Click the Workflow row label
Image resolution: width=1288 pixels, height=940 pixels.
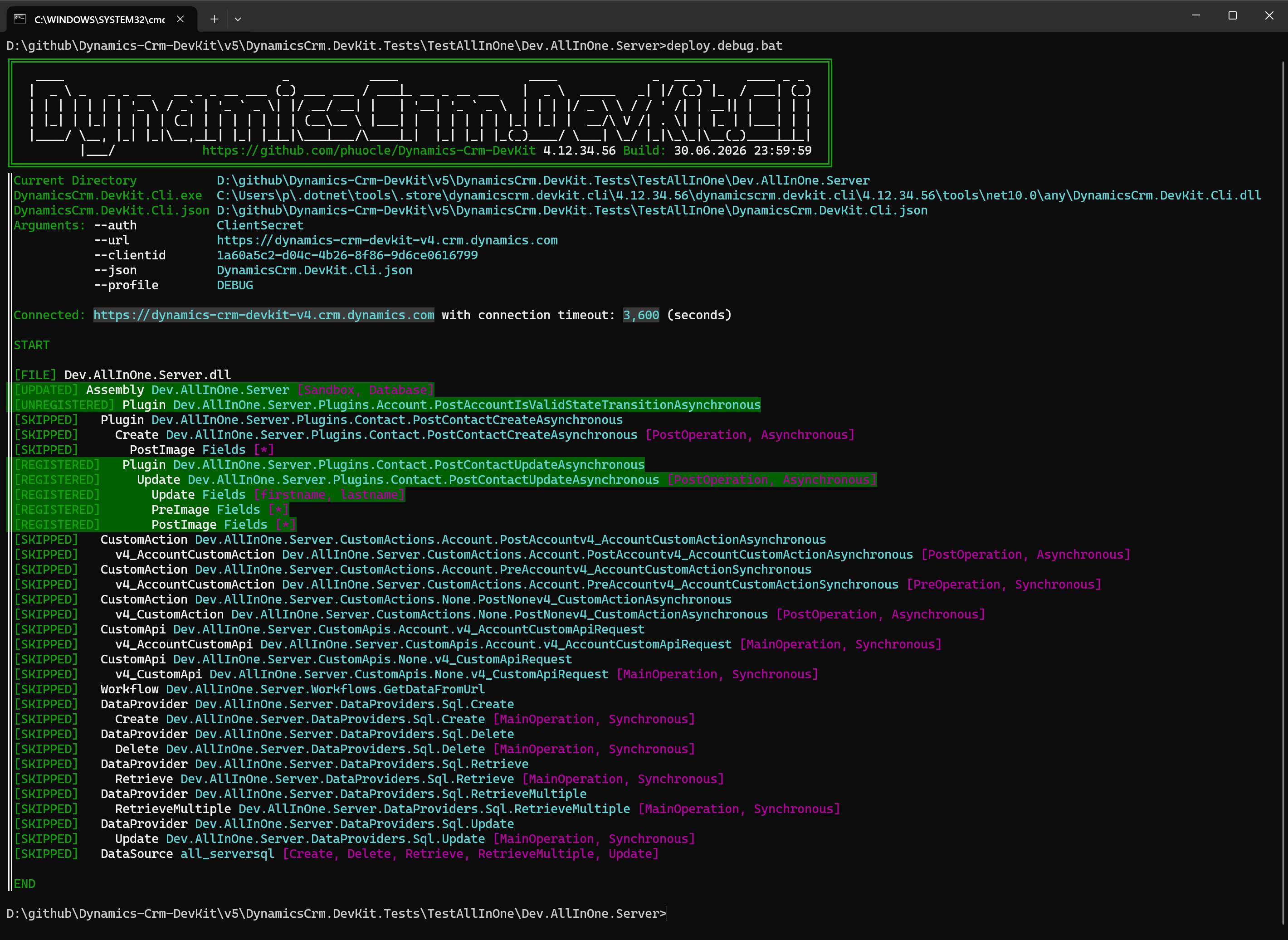click(x=130, y=689)
